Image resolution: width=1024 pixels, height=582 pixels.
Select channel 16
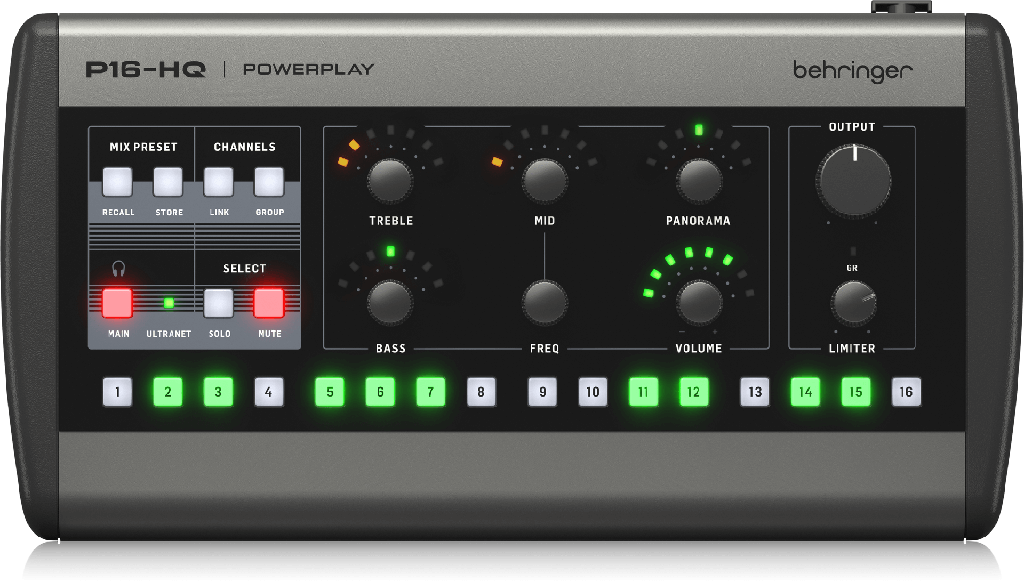point(905,392)
